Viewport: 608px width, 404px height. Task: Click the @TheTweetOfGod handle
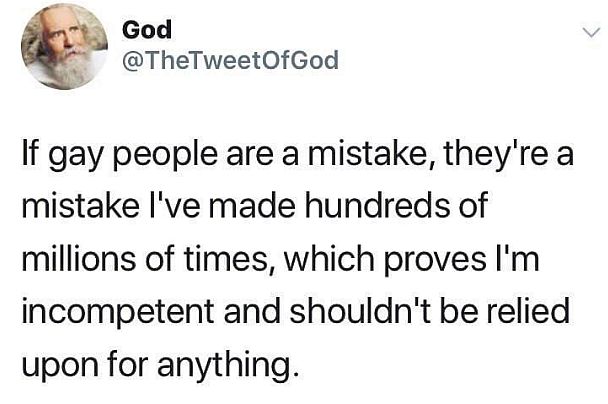point(229,61)
